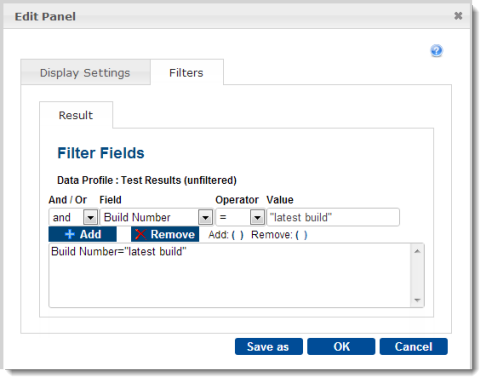Add a closing parenthesis link
Image resolution: width=485 pixels, height=382 pixels.
[242, 235]
